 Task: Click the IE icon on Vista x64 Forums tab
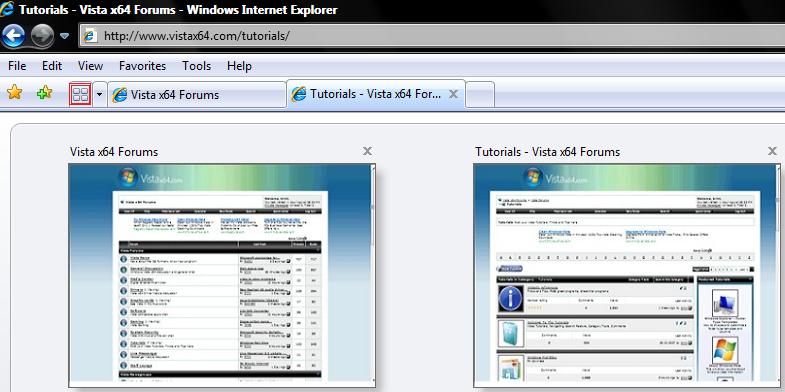click(120, 95)
